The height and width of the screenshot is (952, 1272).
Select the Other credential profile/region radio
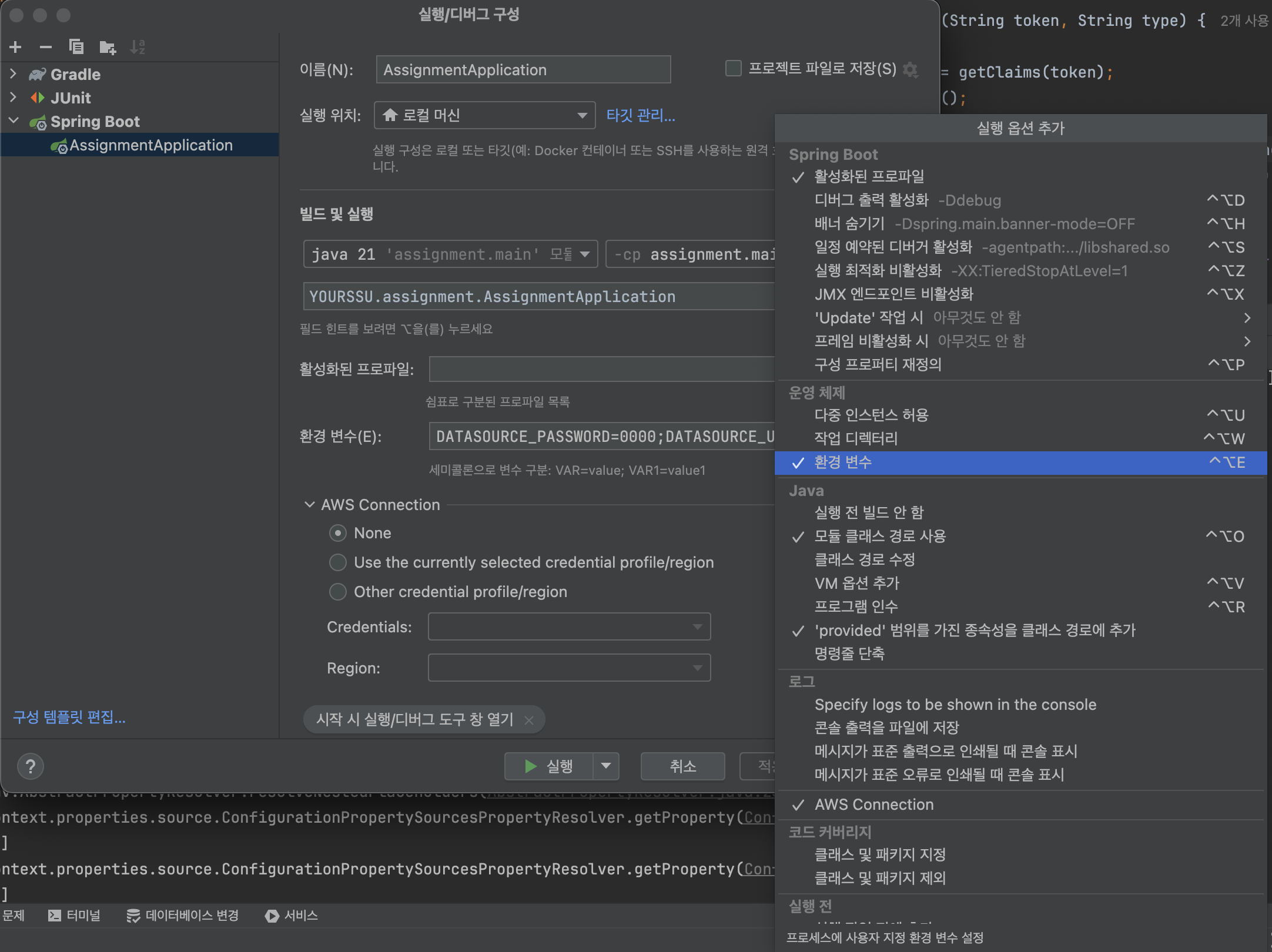coord(338,592)
